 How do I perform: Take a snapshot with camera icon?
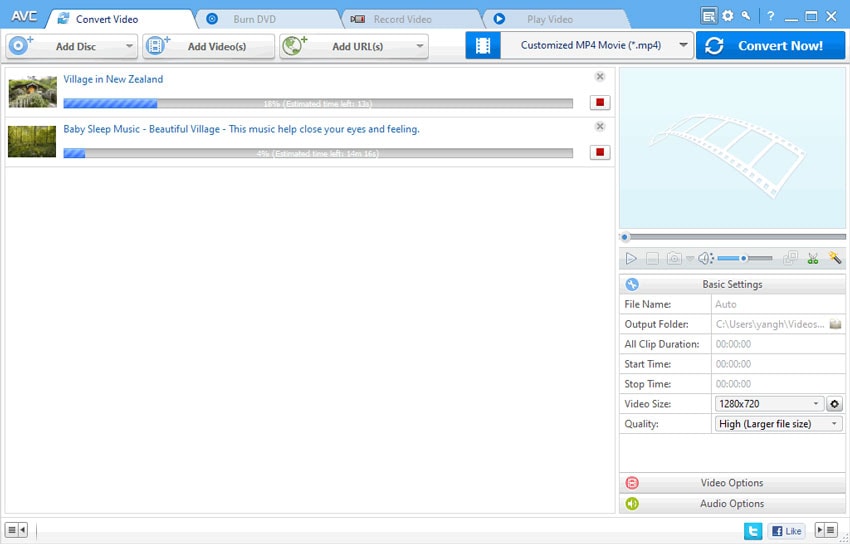point(674,258)
